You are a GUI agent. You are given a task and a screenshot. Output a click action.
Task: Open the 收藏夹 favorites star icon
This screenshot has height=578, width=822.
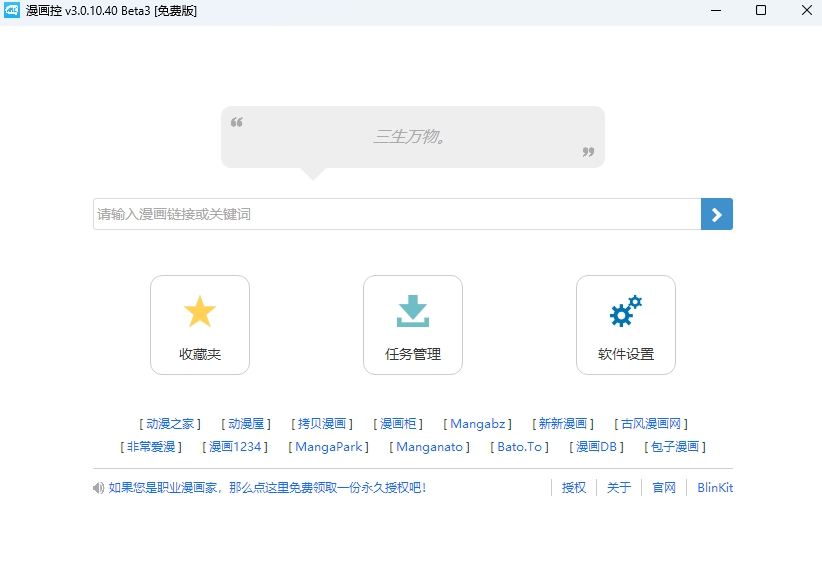[199, 310]
